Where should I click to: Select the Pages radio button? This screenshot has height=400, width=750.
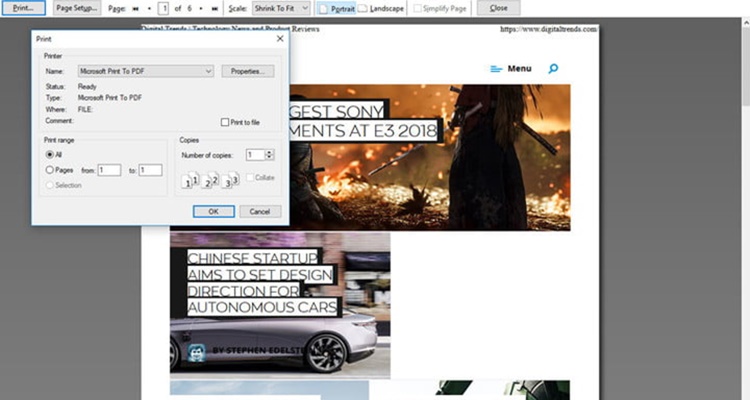click(50, 170)
